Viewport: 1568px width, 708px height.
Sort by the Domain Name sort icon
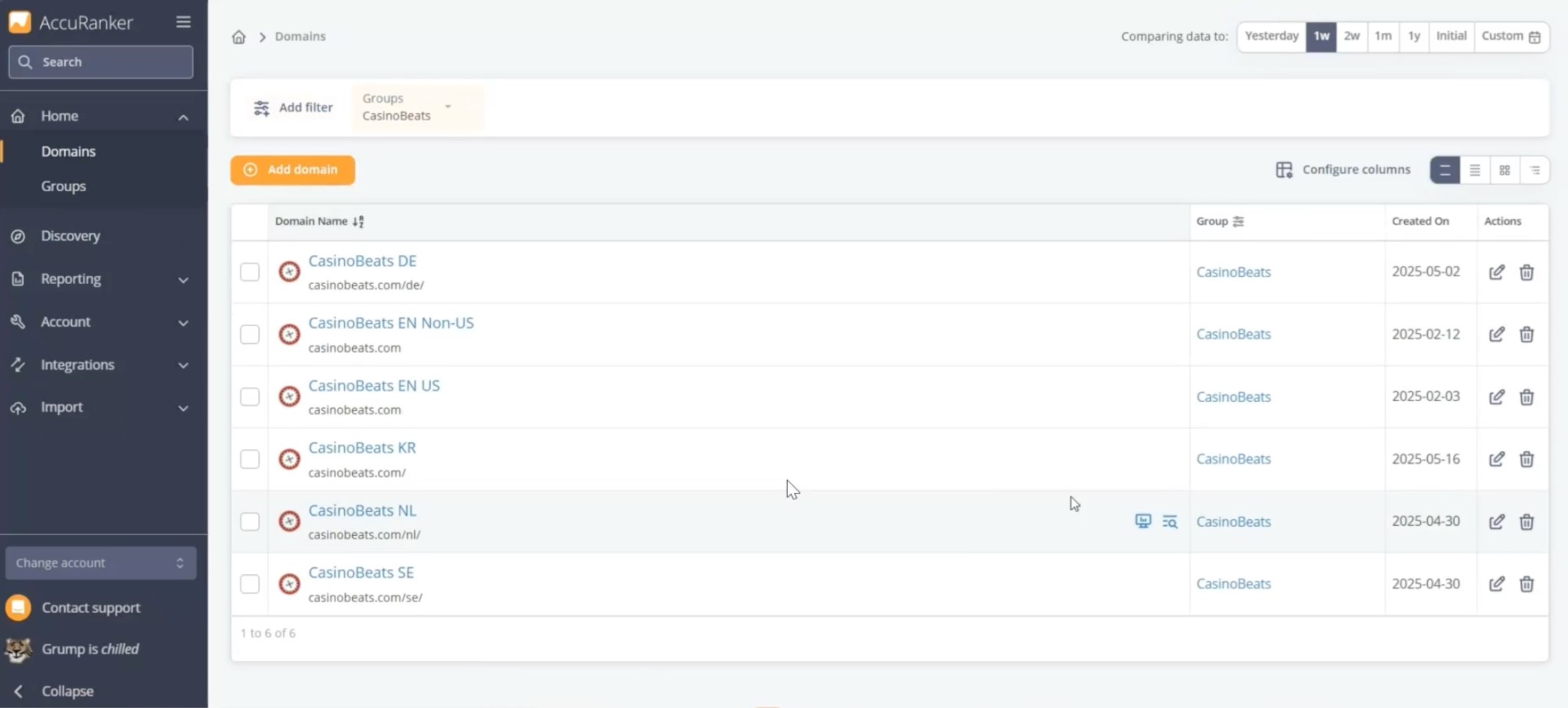[x=358, y=221]
